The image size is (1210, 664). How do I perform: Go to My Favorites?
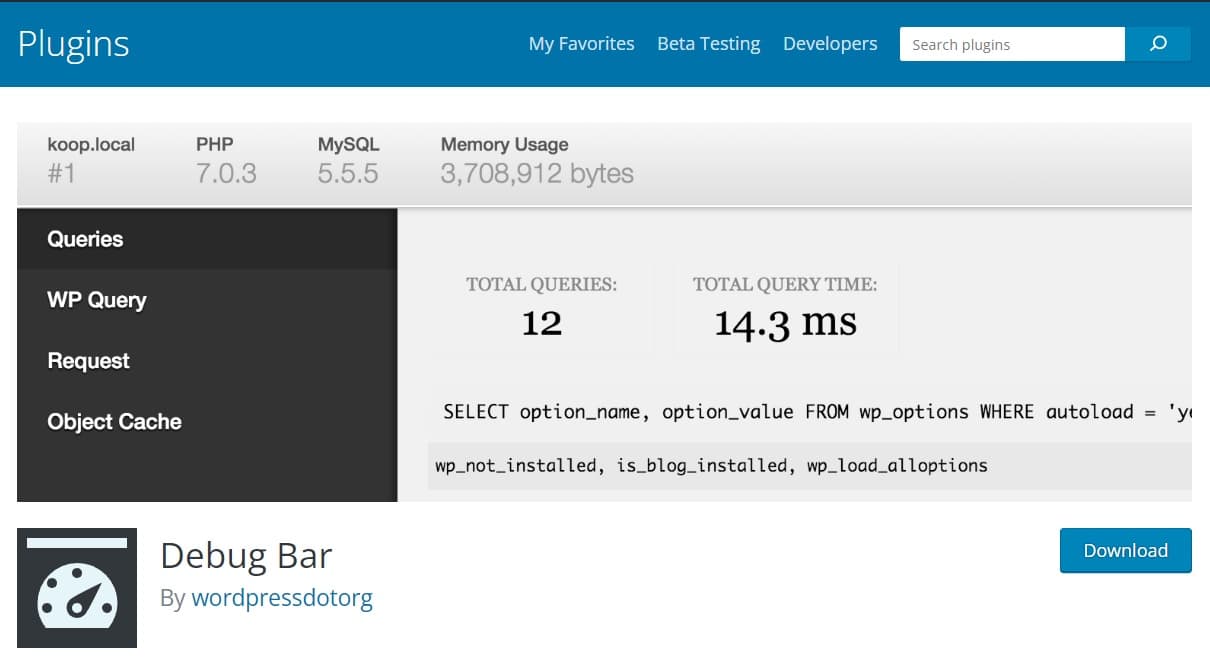[581, 44]
